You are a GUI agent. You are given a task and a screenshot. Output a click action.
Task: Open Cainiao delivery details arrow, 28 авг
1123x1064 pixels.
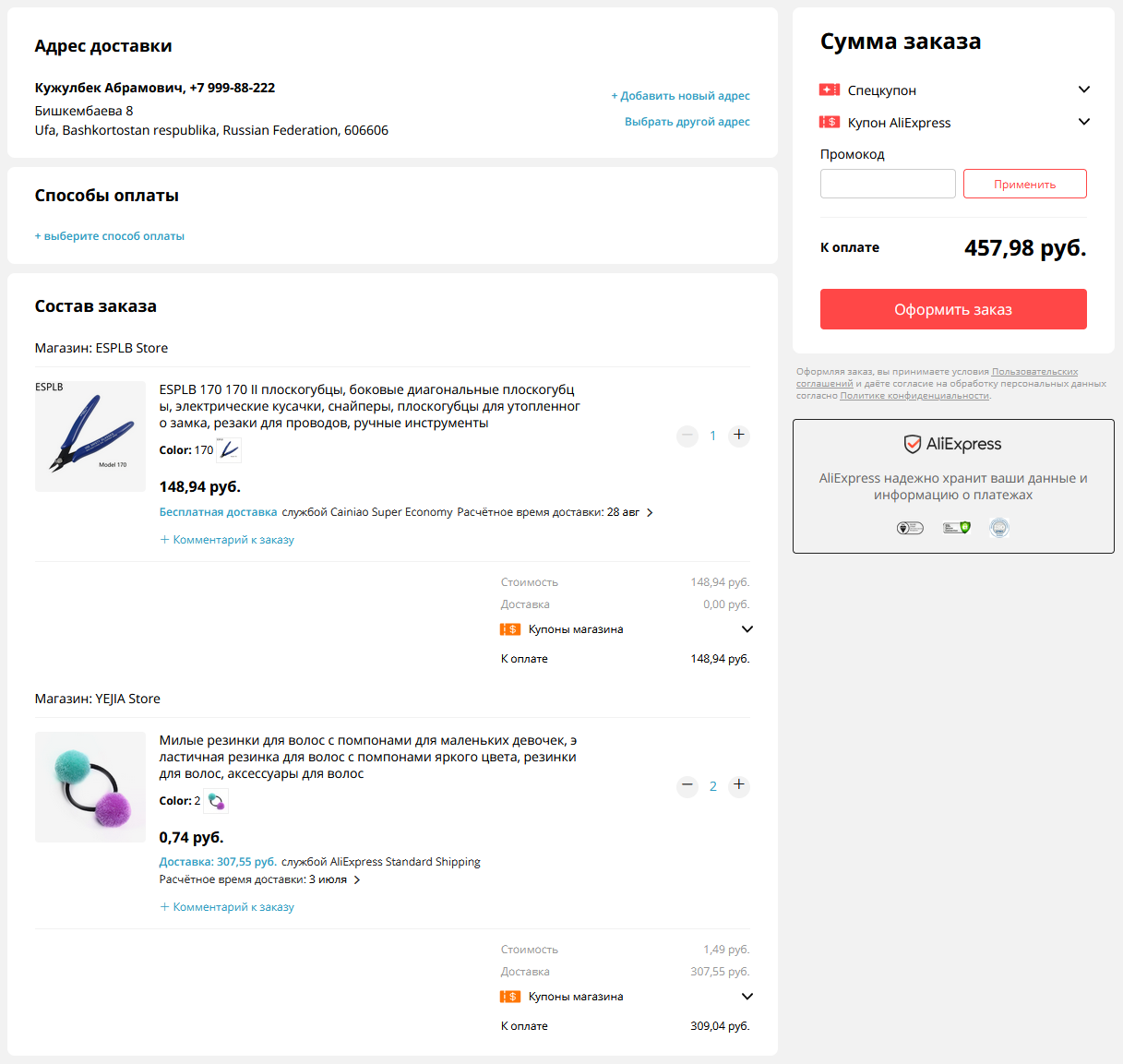coord(650,512)
